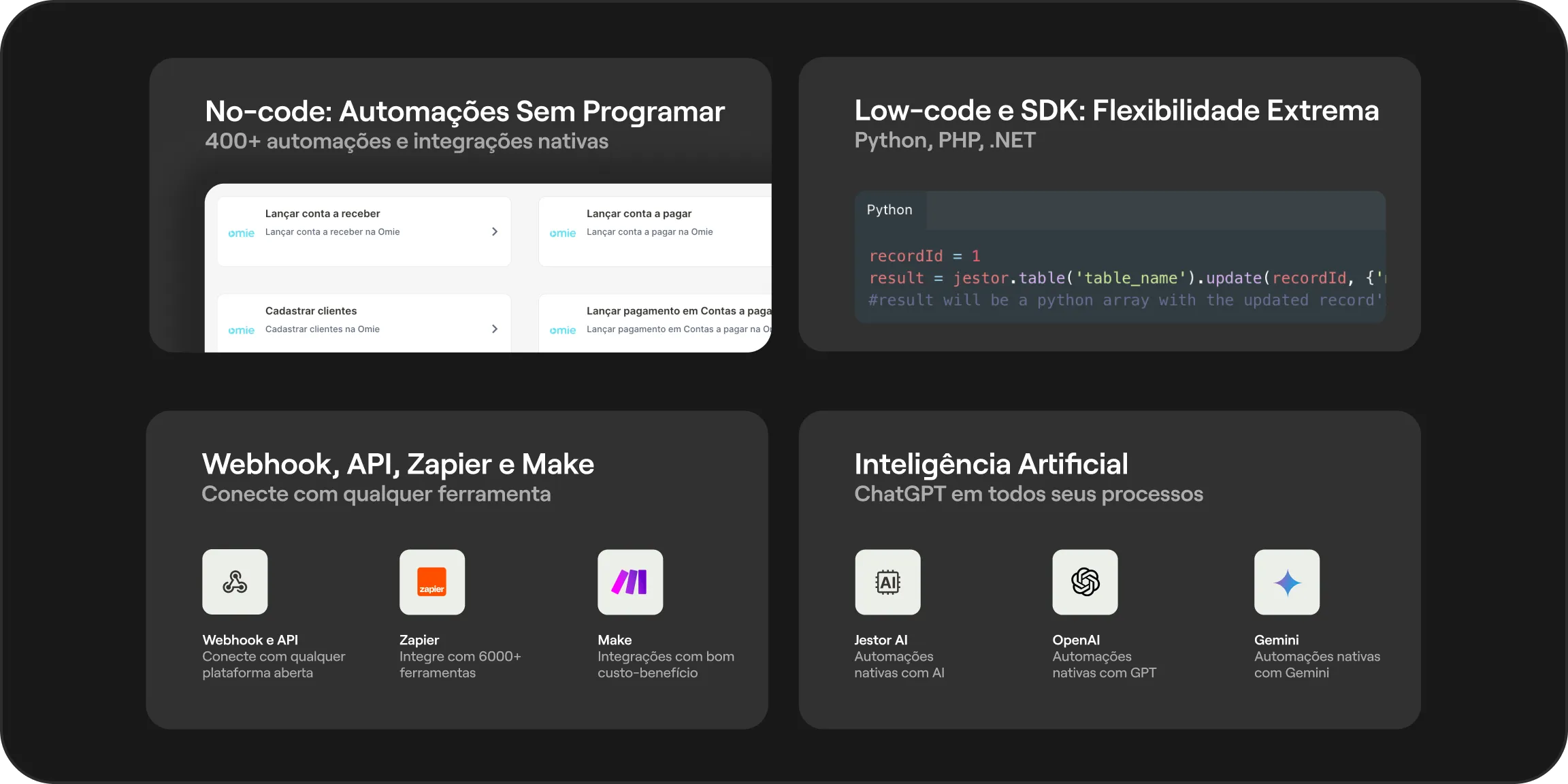Screen dimensions: 1568x784
Task: Click the OpenAI logo icon
Action: point(1085,582)
